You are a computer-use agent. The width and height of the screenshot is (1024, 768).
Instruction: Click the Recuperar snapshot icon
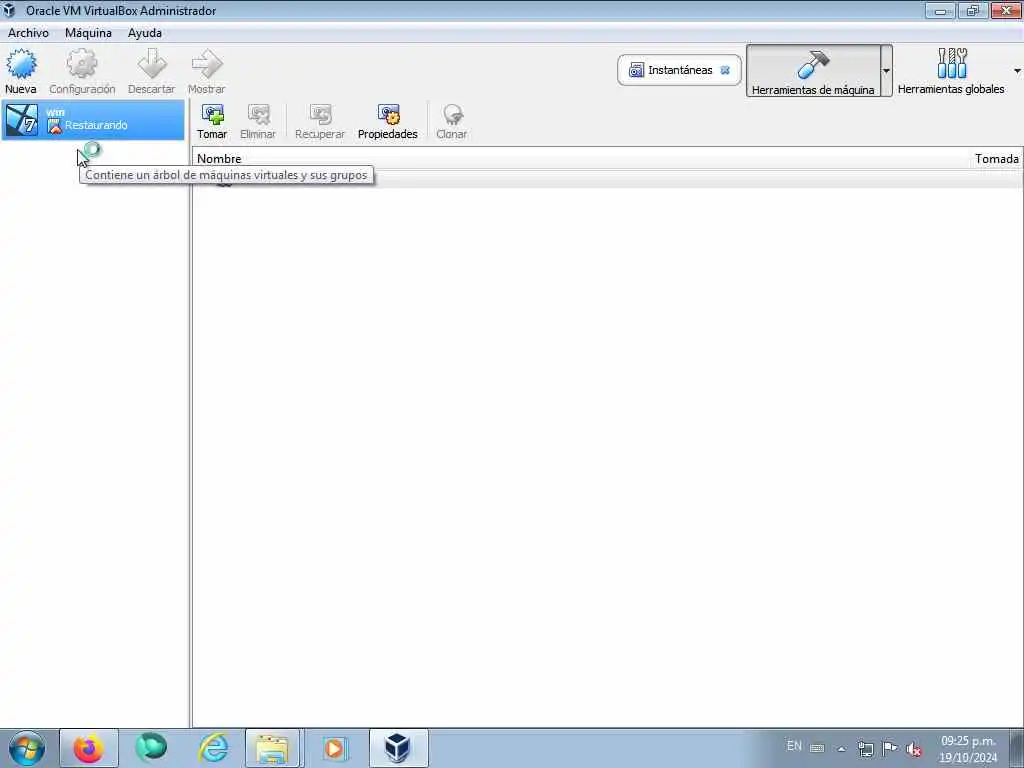click(x=320, y=115)
